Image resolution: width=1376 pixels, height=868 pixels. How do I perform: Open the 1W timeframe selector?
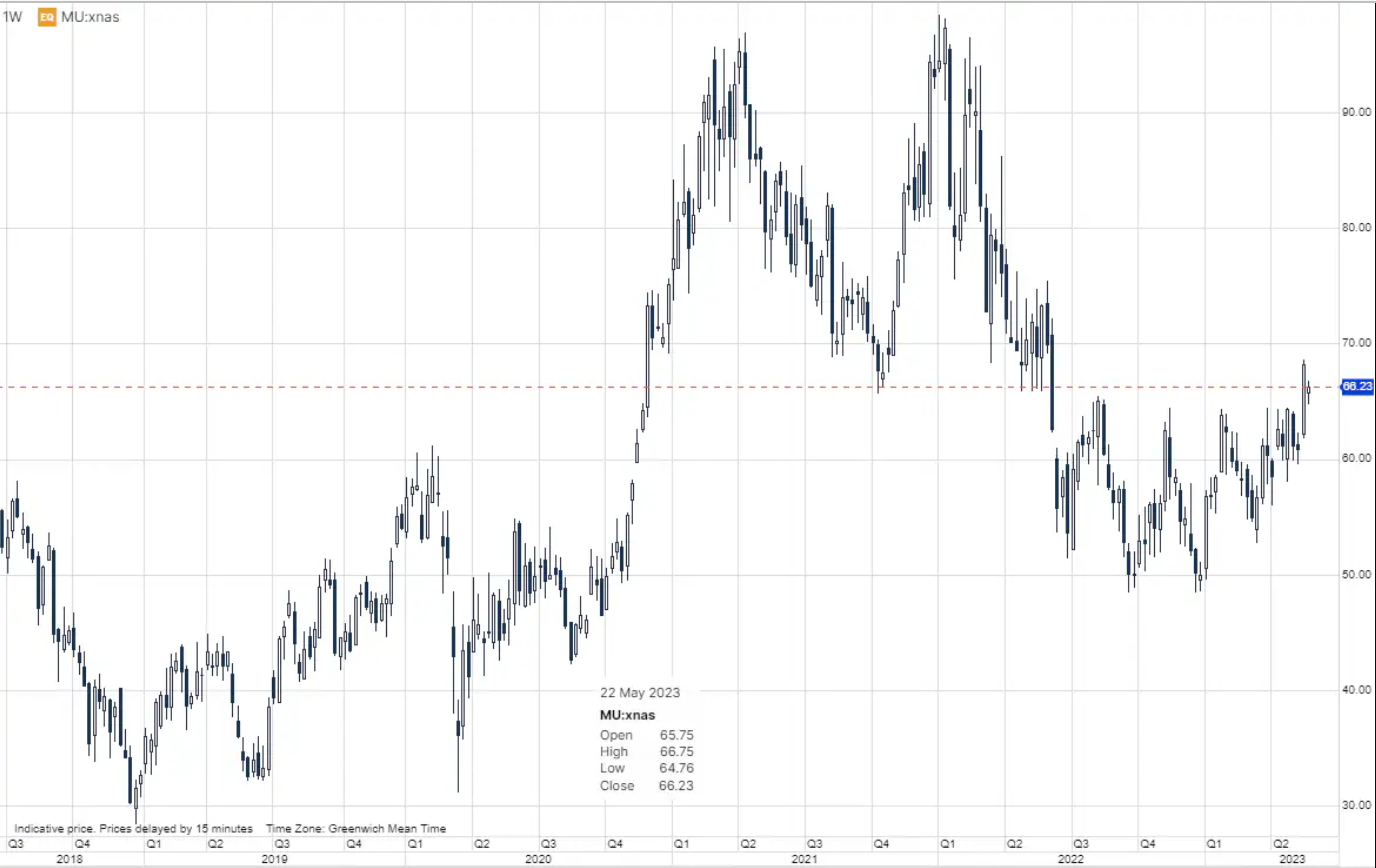tap(10, 17)
